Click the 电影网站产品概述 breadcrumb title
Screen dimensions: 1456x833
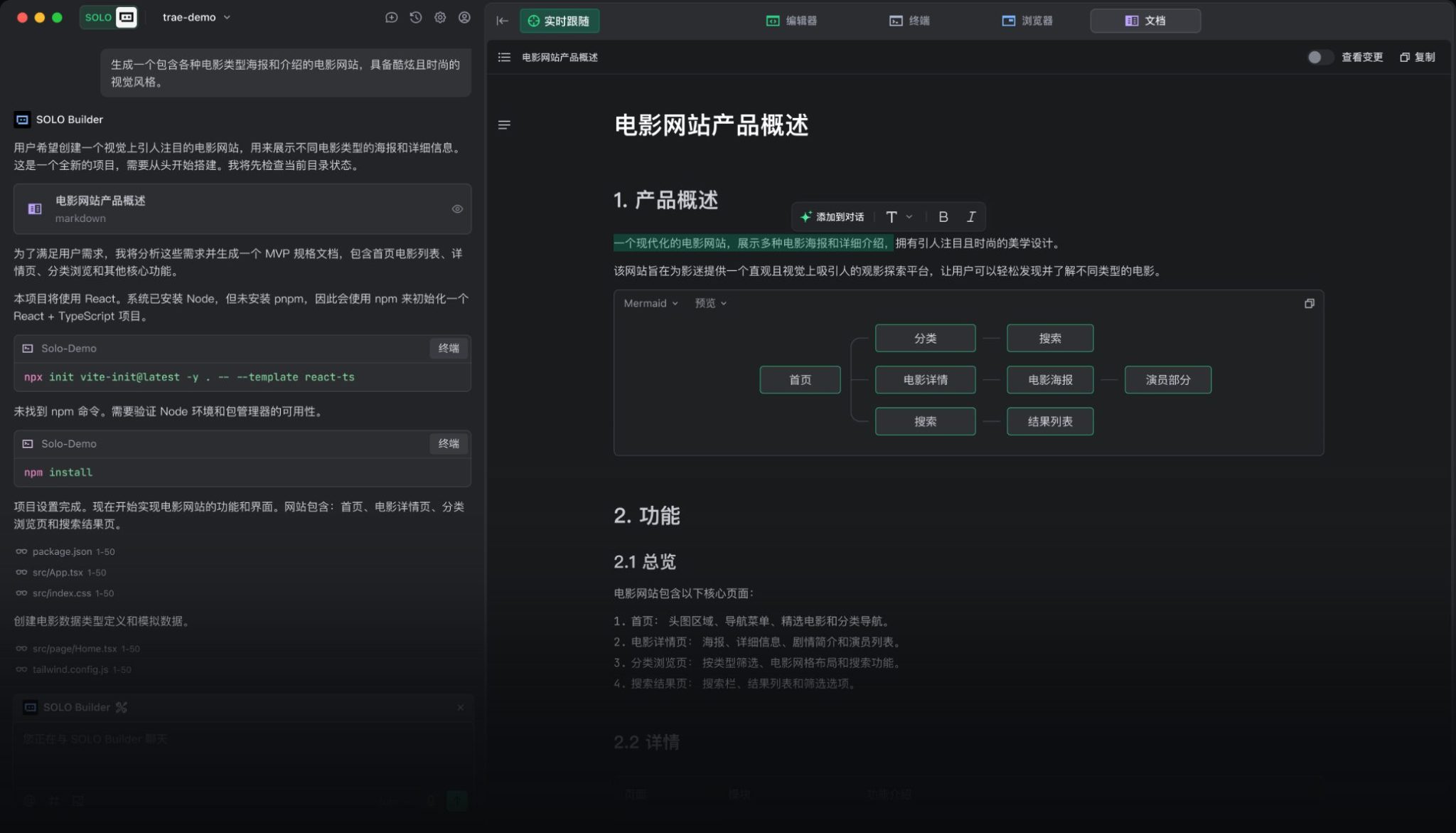click(x=560, y=57)
